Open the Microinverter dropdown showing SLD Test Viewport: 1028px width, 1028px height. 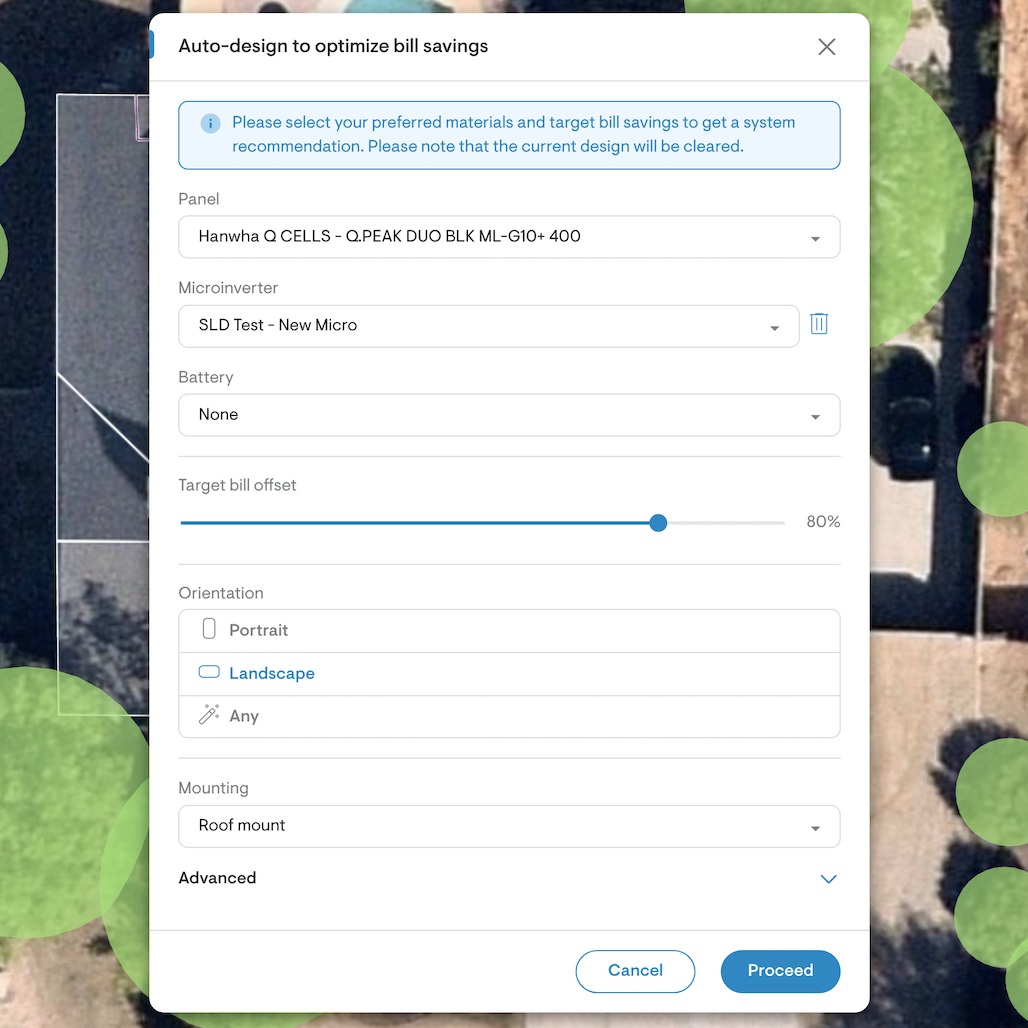488,326
